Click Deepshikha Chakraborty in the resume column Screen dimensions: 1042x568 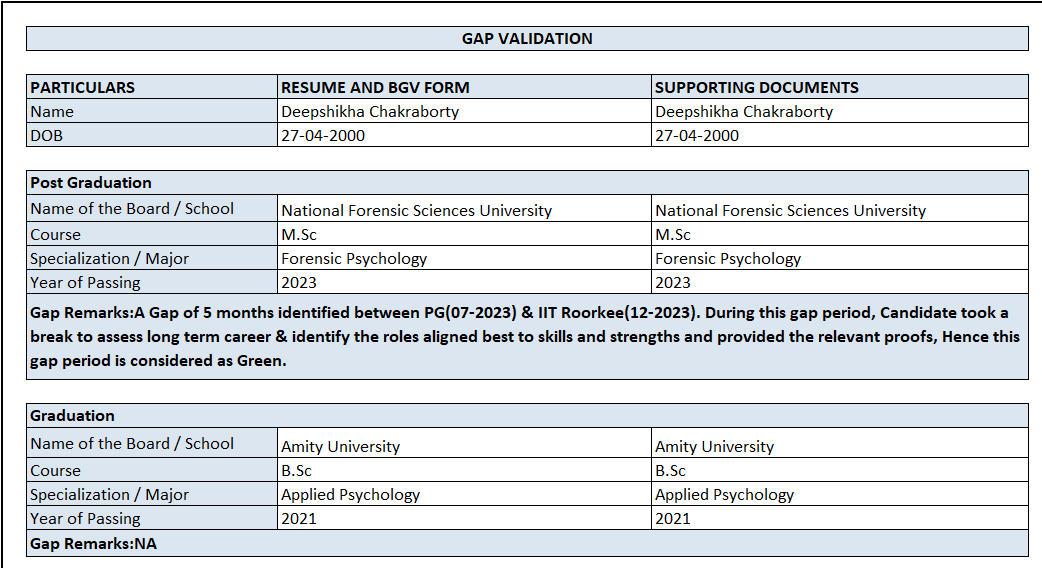click(x=370, y=111)
